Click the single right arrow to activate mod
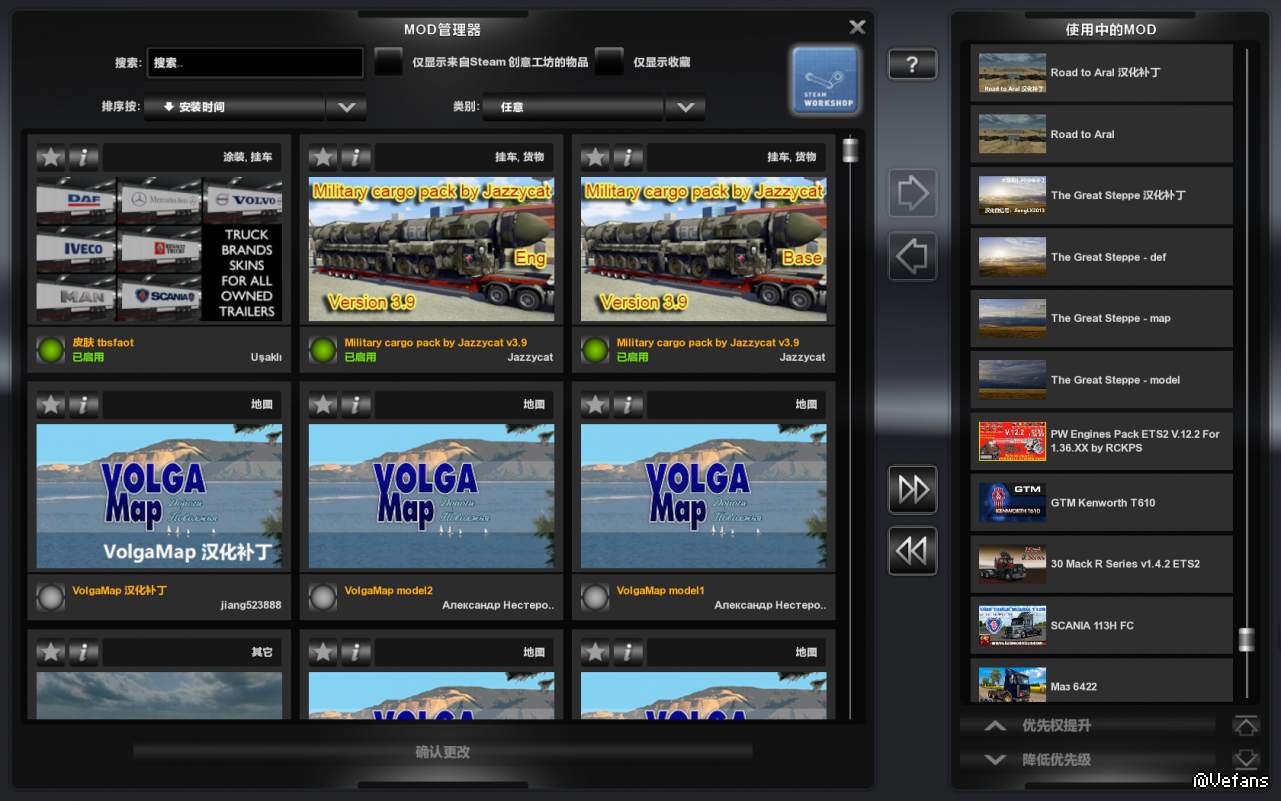Viewport: 1281px width, 801px height. [x=912, y=193]
